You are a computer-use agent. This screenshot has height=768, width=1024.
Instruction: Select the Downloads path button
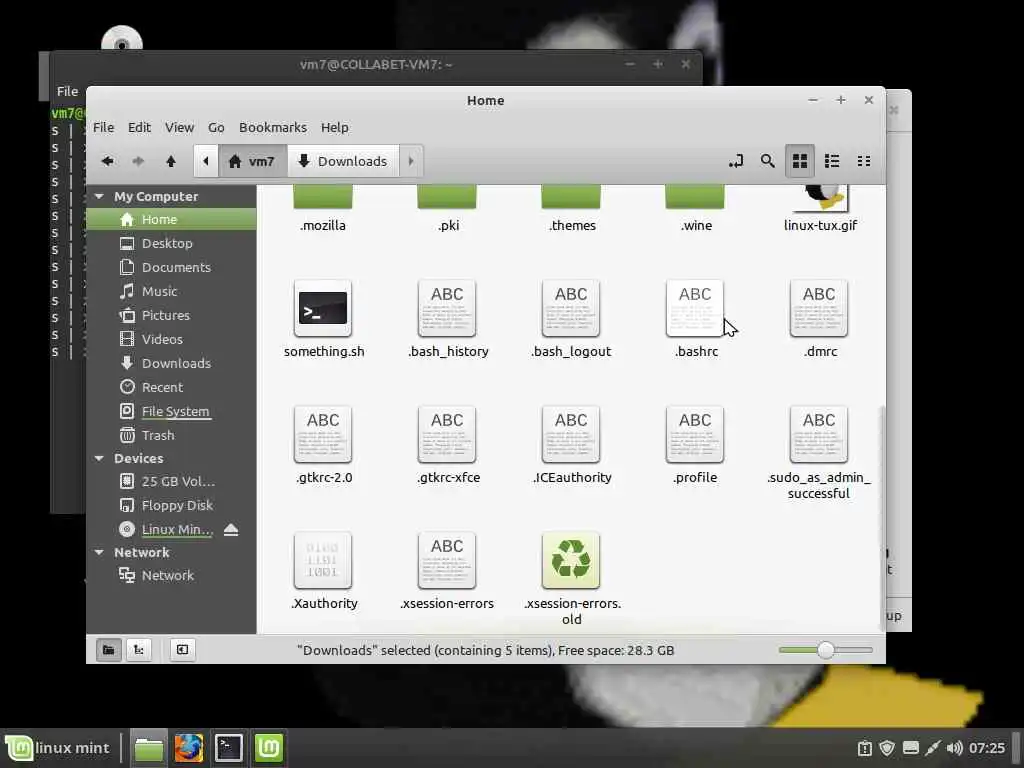343,161
